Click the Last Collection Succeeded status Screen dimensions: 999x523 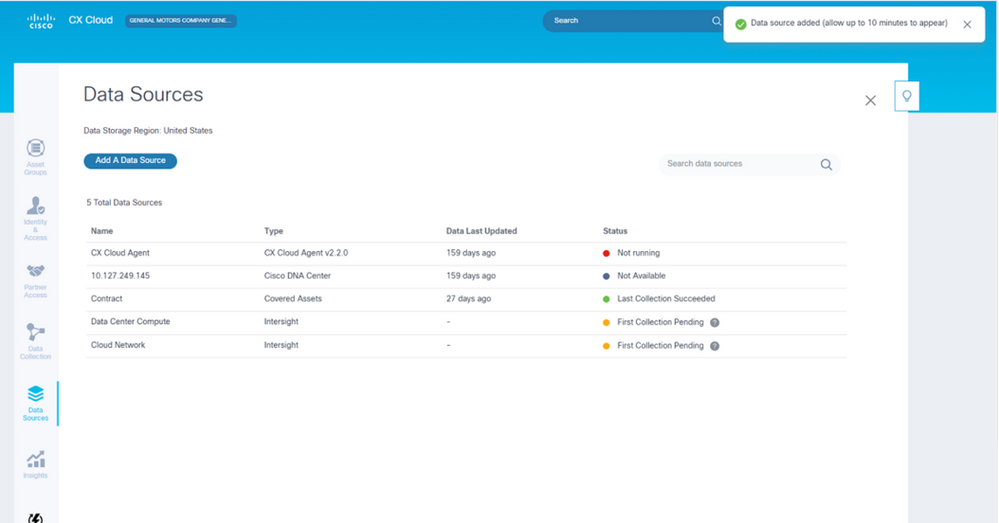click(666, 299)
